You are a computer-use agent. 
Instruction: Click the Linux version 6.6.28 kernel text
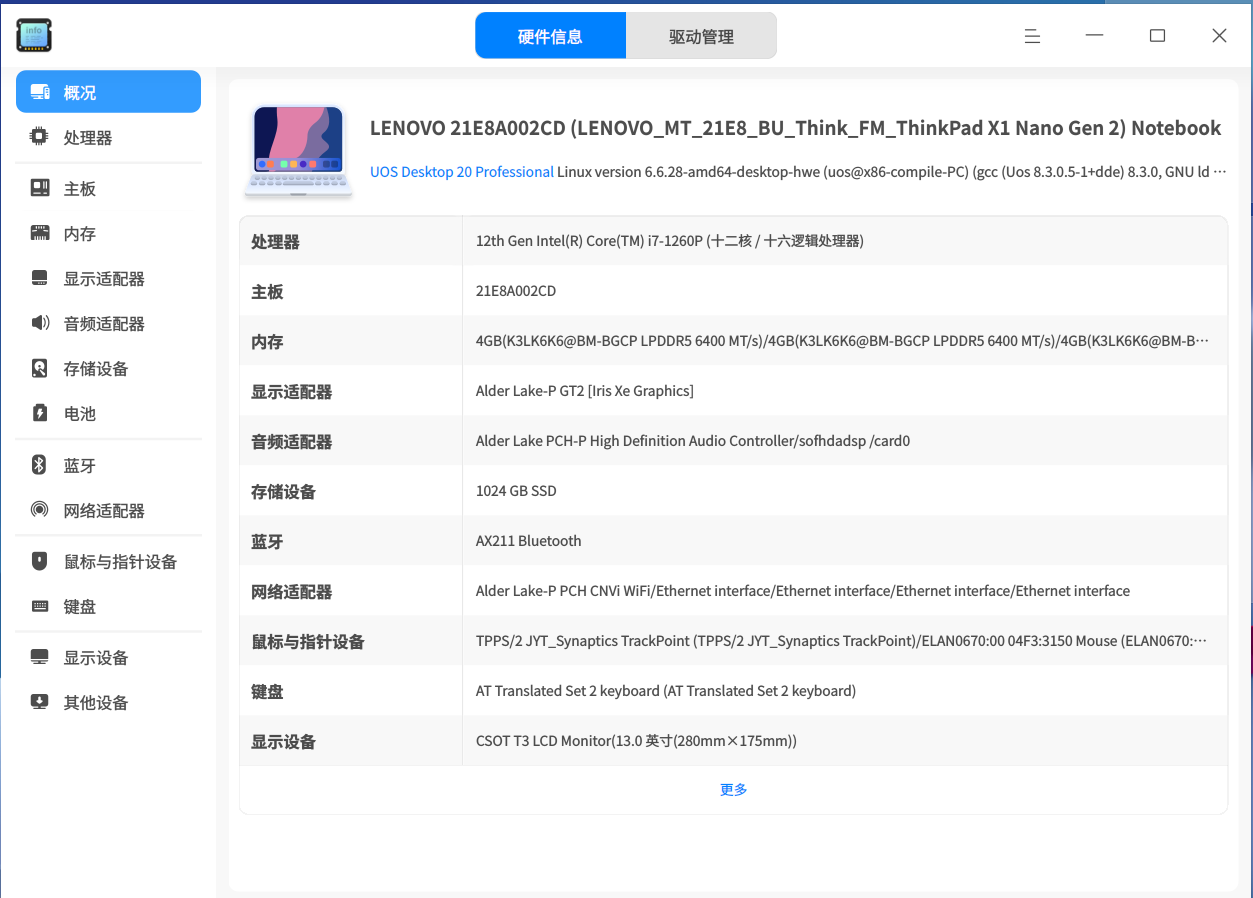(892, 172)
